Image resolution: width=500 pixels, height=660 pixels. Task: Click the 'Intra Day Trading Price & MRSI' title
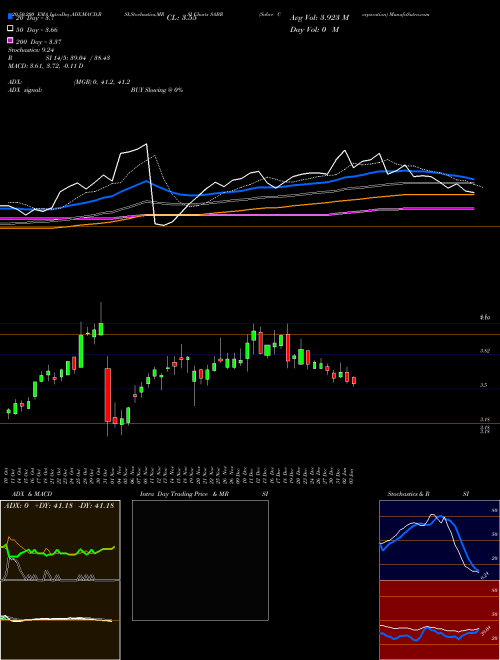(204, 494)
